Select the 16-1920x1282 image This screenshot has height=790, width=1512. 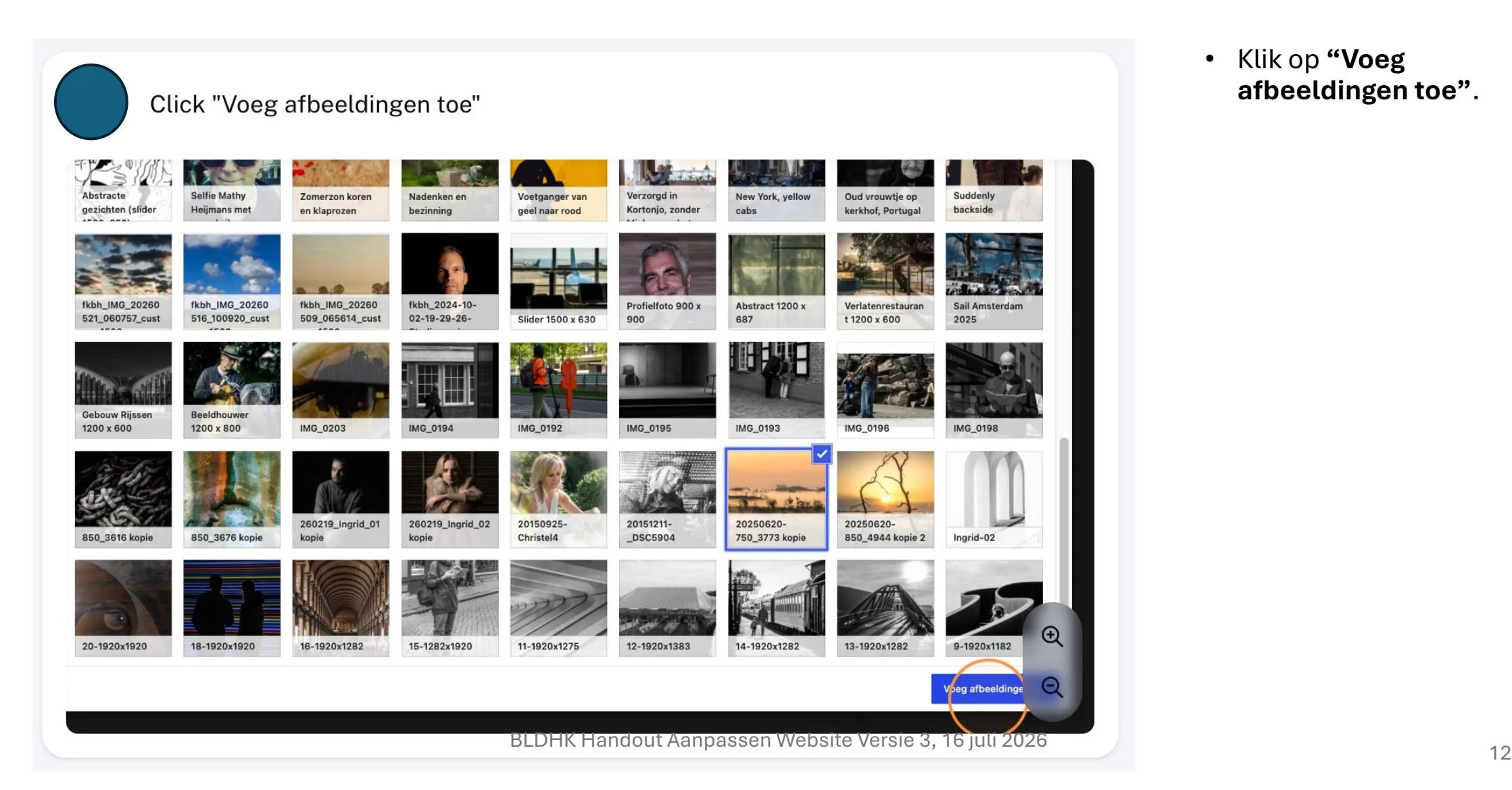click(x=341, y=608)
